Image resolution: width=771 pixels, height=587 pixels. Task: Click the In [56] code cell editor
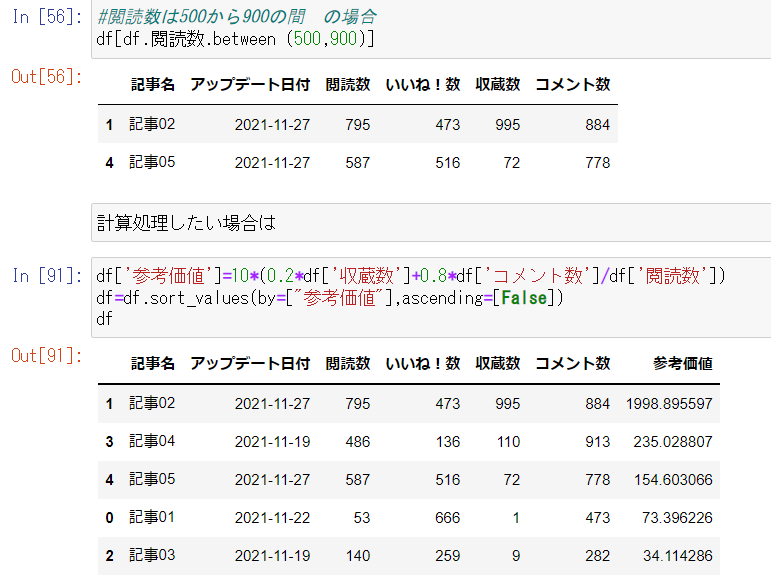(x=430, y=28)
